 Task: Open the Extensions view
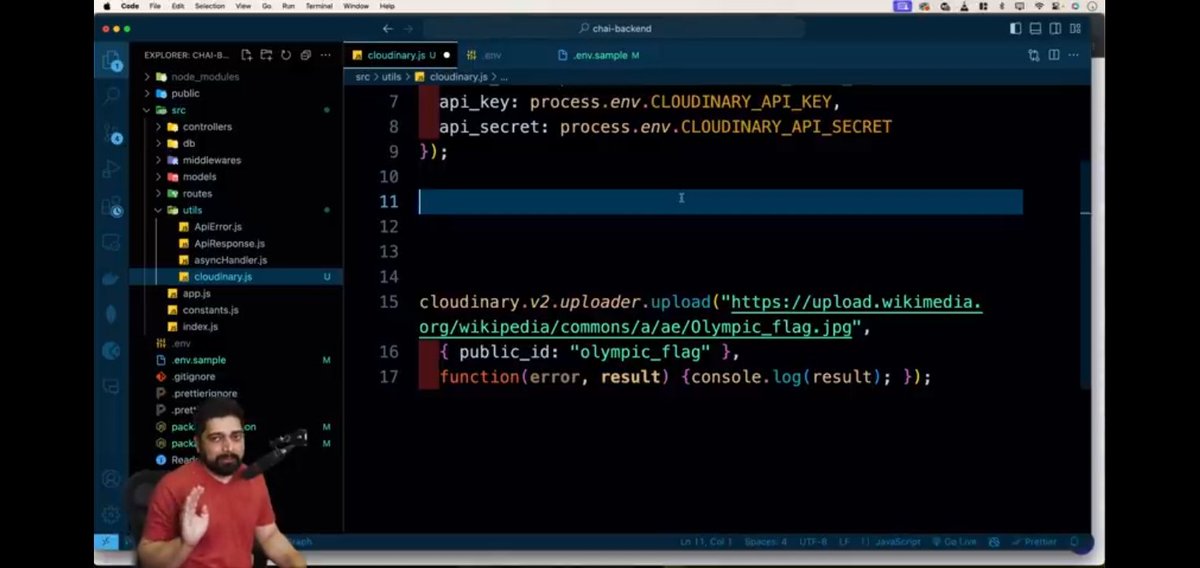click(111, 207)
